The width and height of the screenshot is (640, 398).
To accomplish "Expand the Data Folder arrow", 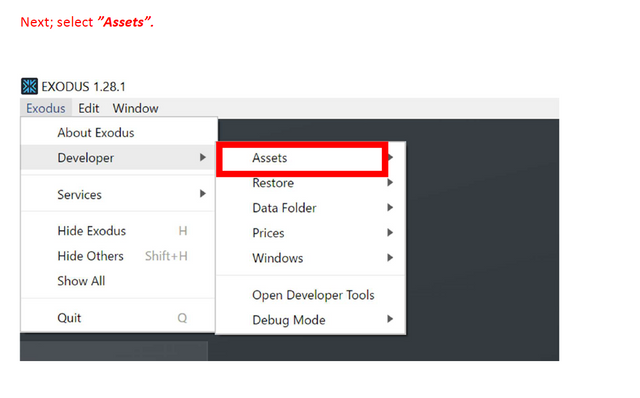I will tap(390, 207).
